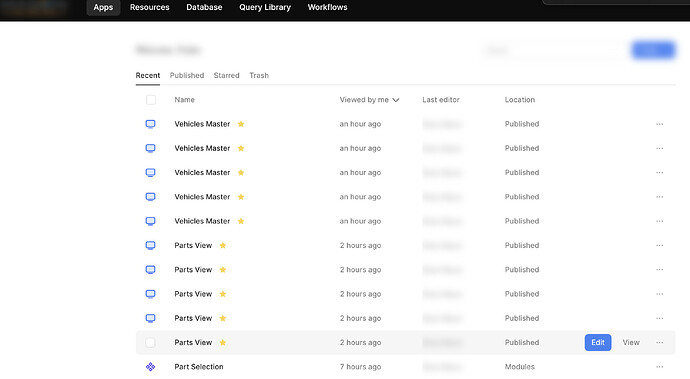Expand the chevron next to Viewed by me
The width and height of the screenshot is (690, 379).
click(x=396, y=100)
